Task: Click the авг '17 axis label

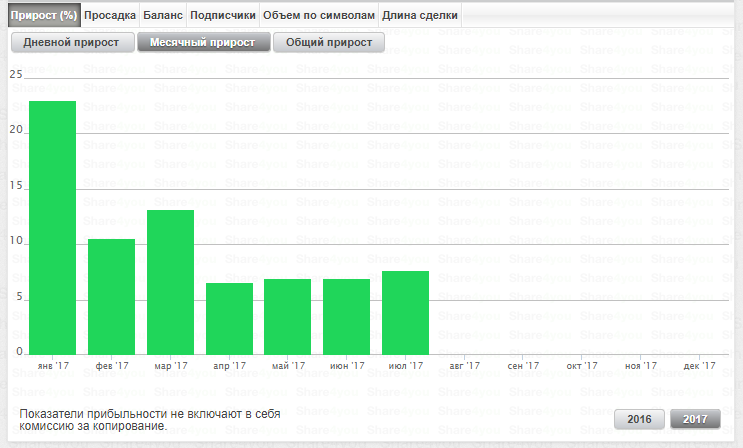Action: 465,366
